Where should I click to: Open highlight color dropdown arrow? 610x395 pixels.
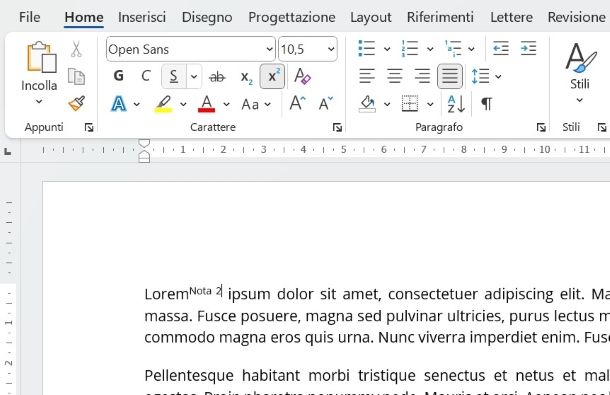tap(183, 104)
